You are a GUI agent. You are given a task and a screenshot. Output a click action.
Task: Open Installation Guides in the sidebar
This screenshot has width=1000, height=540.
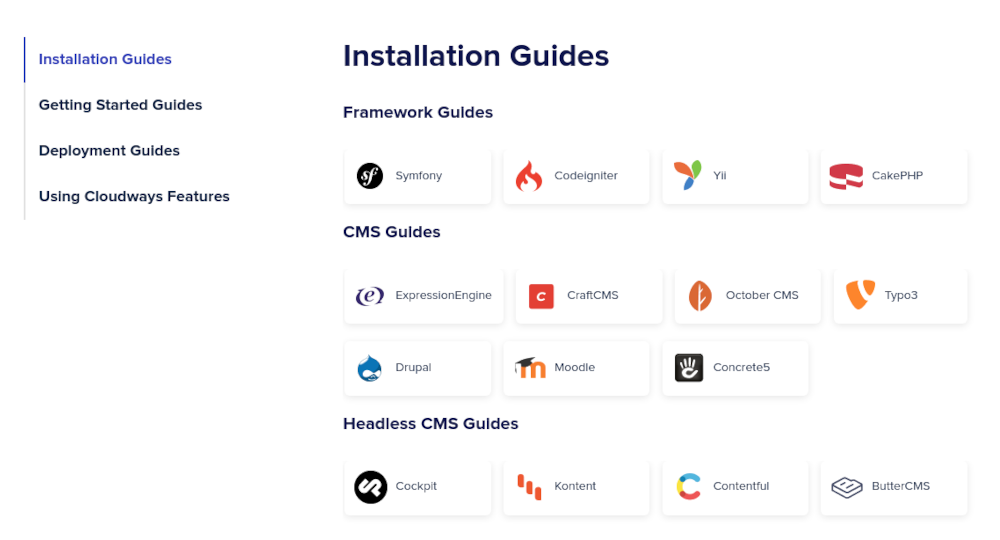[105, 59]
